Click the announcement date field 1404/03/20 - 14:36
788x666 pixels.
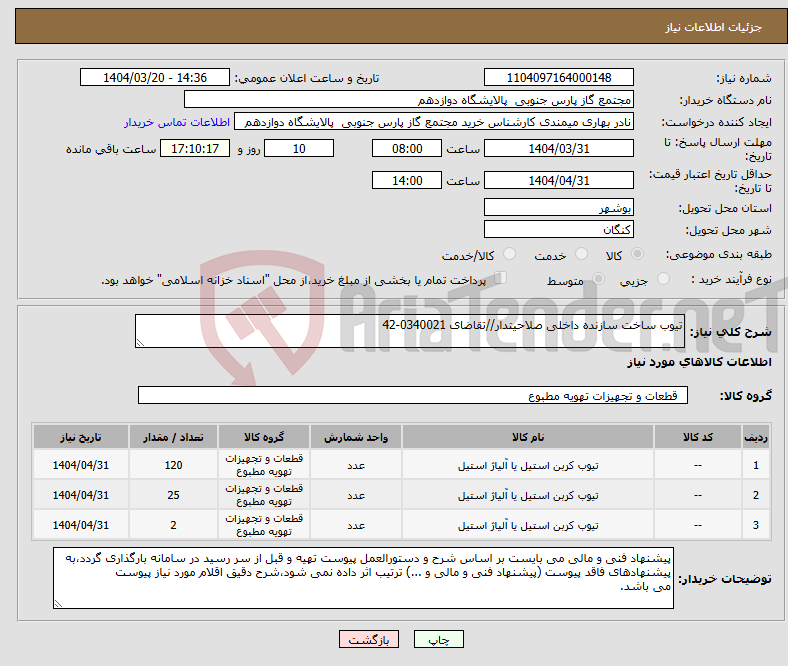coord(155,78)
